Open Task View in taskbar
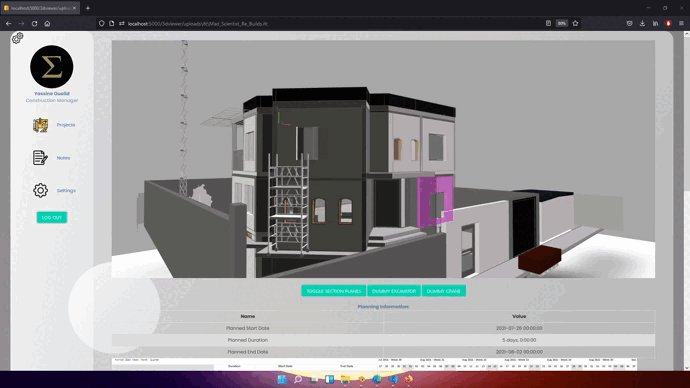690x388 pixels. [x=314, y=379]
